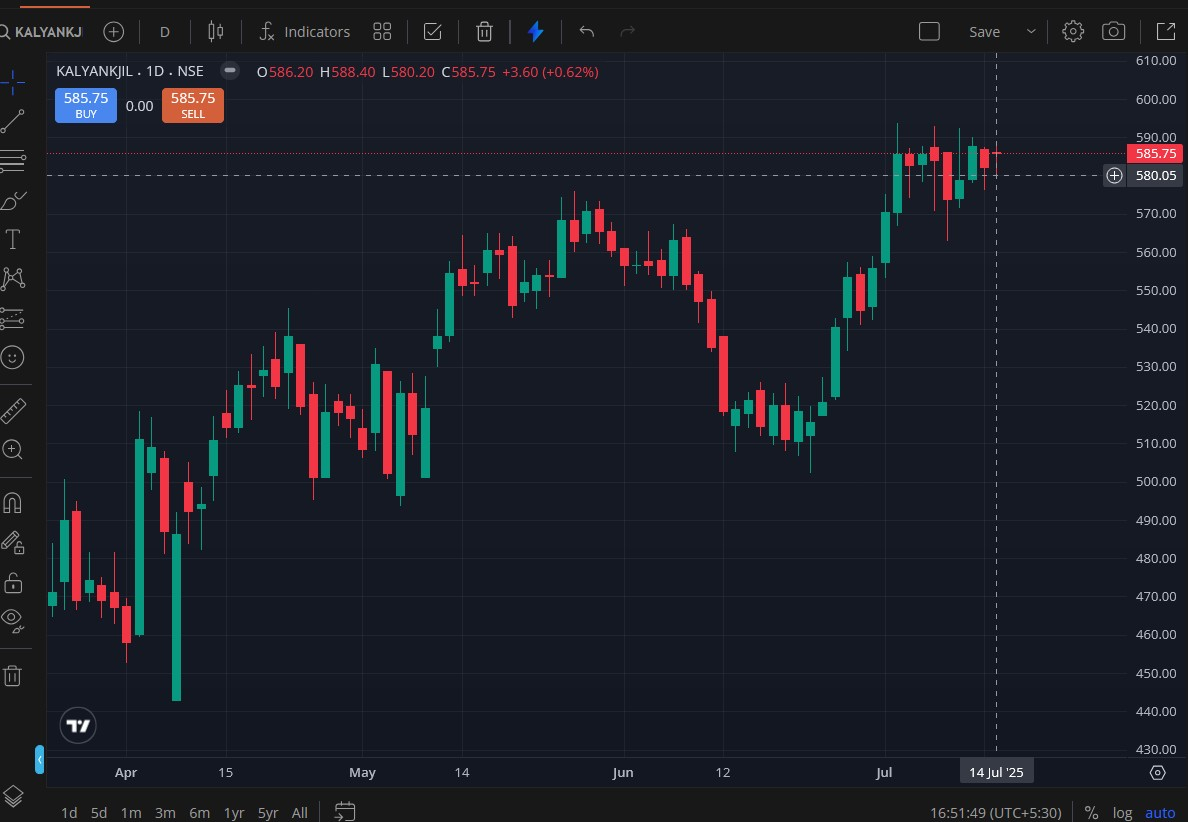
Task: Select the Text annotation tool
Action: 12,239
